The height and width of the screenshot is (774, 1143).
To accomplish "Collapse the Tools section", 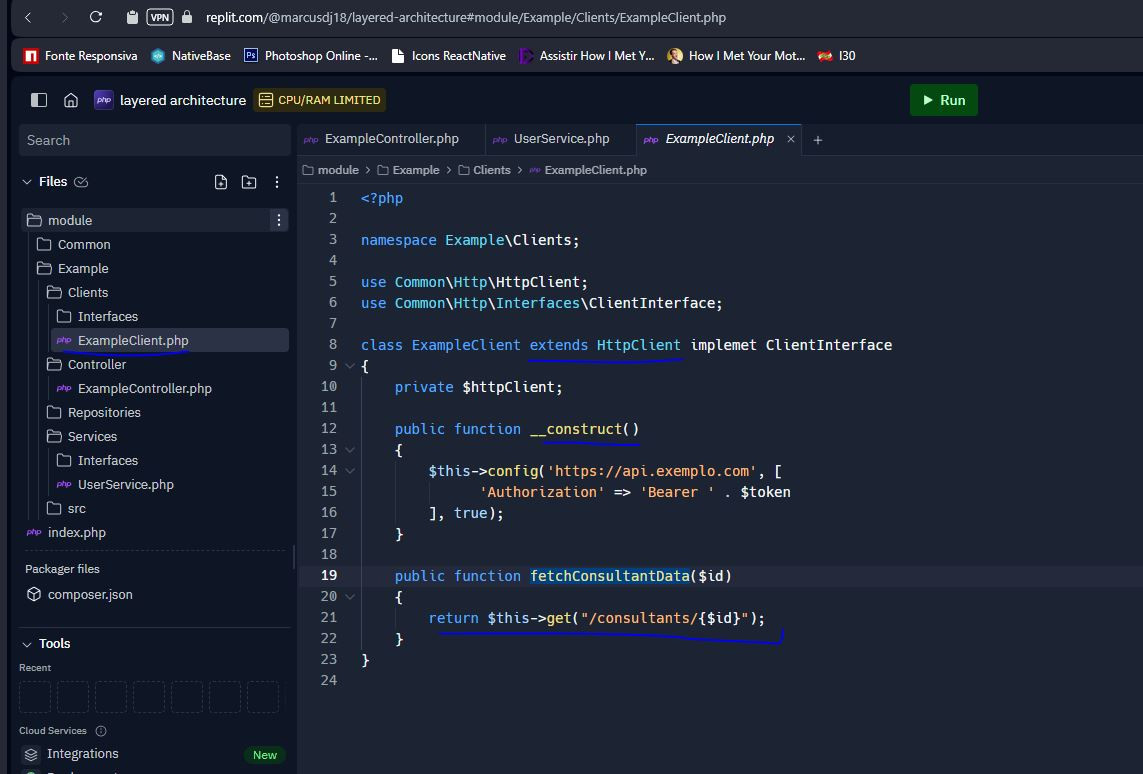I will [x=27, y=644].
